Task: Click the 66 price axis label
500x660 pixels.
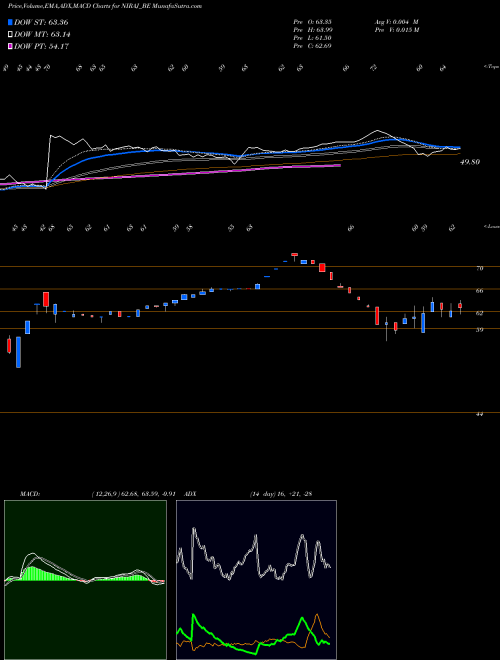Action: coord(479,290)
